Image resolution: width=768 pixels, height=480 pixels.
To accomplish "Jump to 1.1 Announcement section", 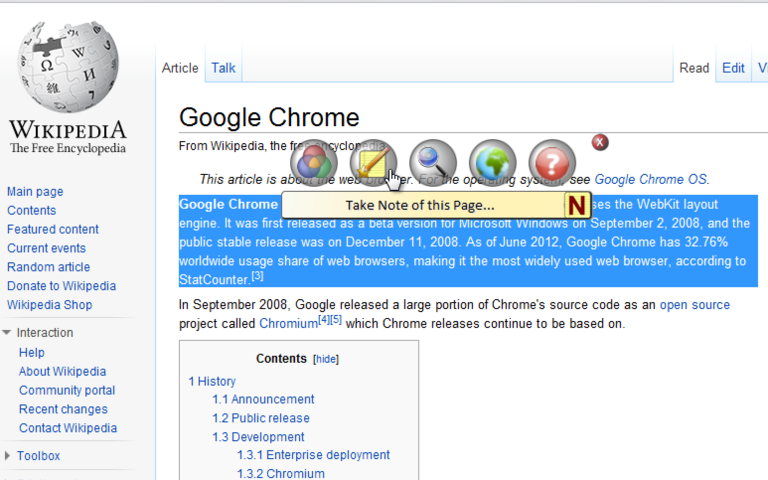I will (x=263, y=399).
